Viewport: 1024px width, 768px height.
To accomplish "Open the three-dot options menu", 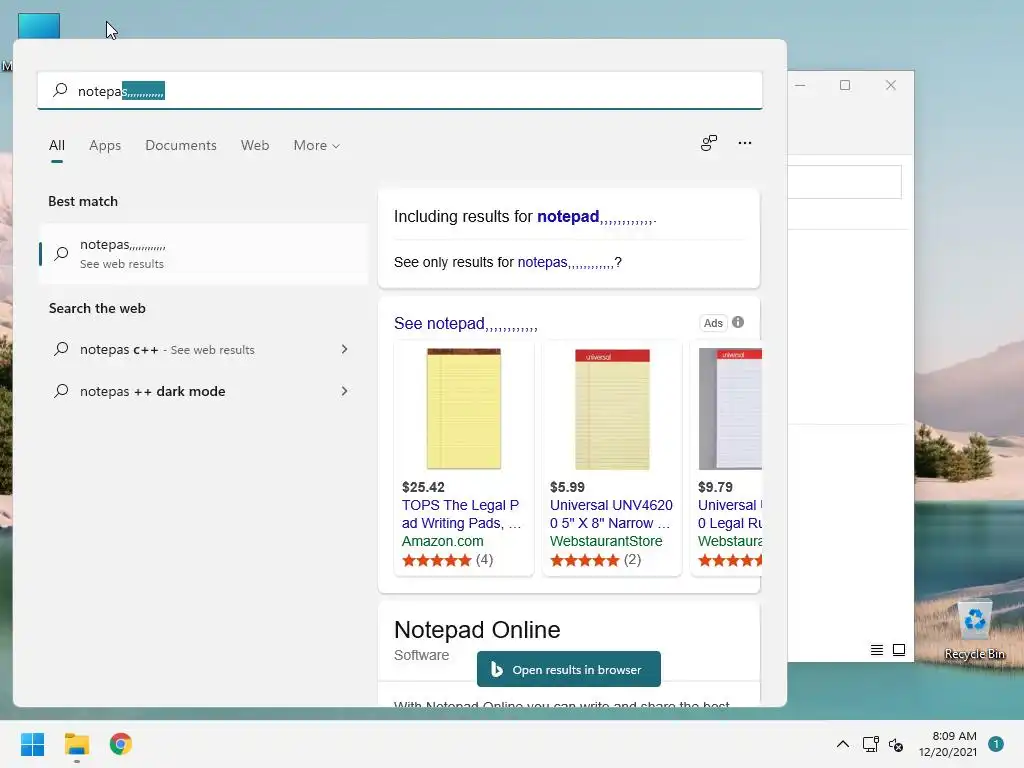I will [x=744, y=143].
